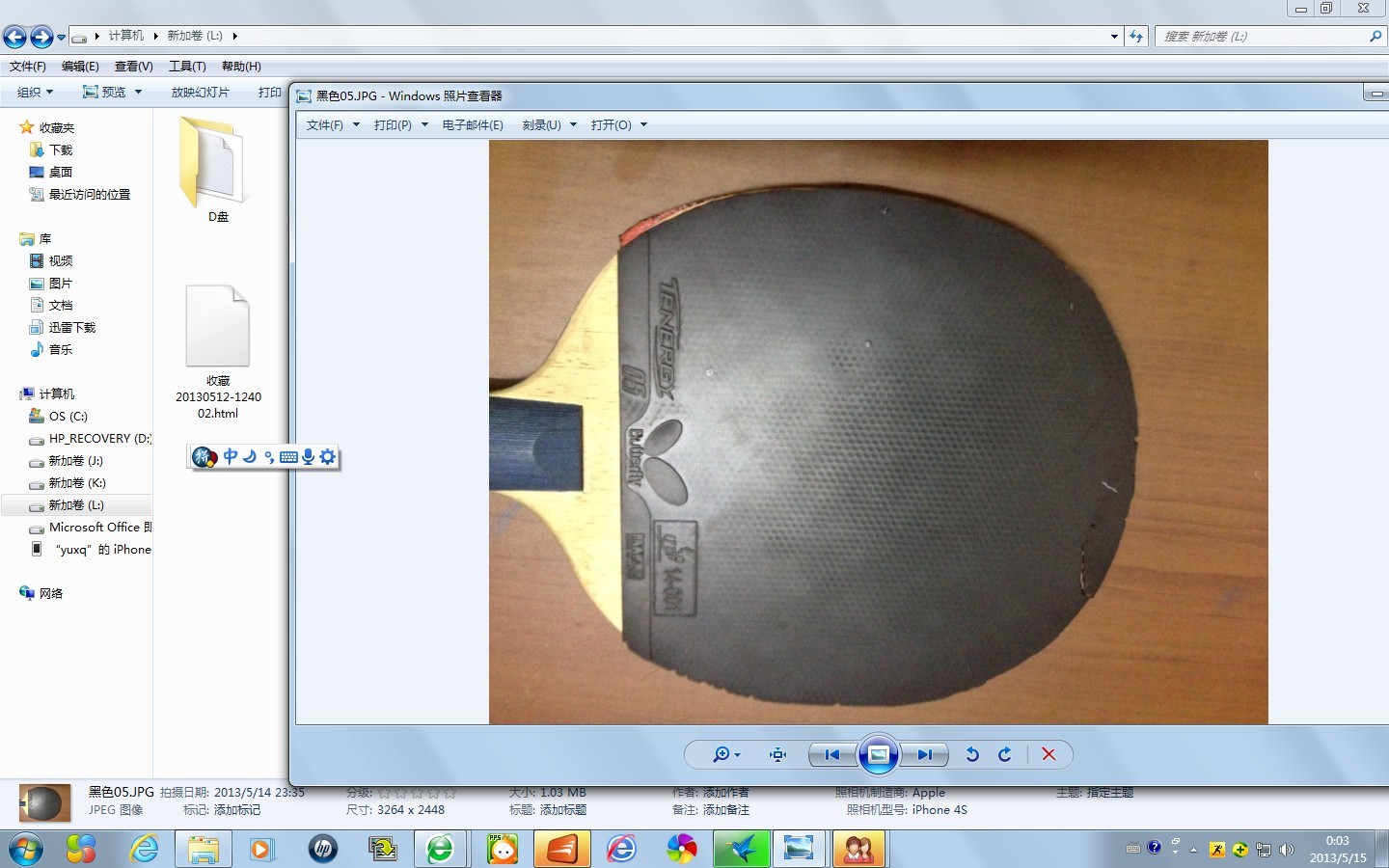Click the Explorer back navigation arrow
Image resolution: width=1389 pixels, height=868 pixels.
click(x=15, y=37)
